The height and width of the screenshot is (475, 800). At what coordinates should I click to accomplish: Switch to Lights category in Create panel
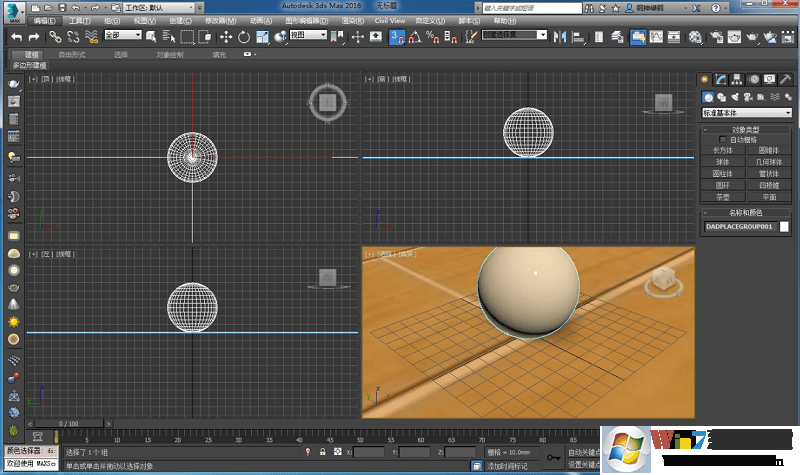coord(735,97)
